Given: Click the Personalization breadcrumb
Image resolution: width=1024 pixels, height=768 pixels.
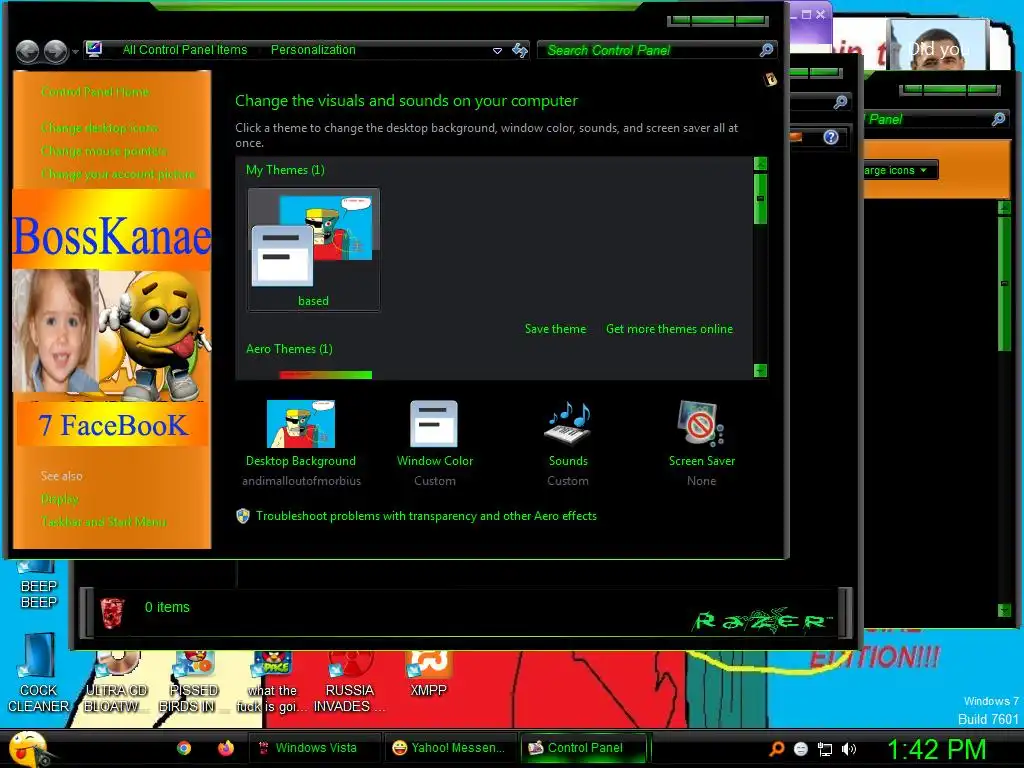Looking at the screenshot, I should (x=313, y=50).
